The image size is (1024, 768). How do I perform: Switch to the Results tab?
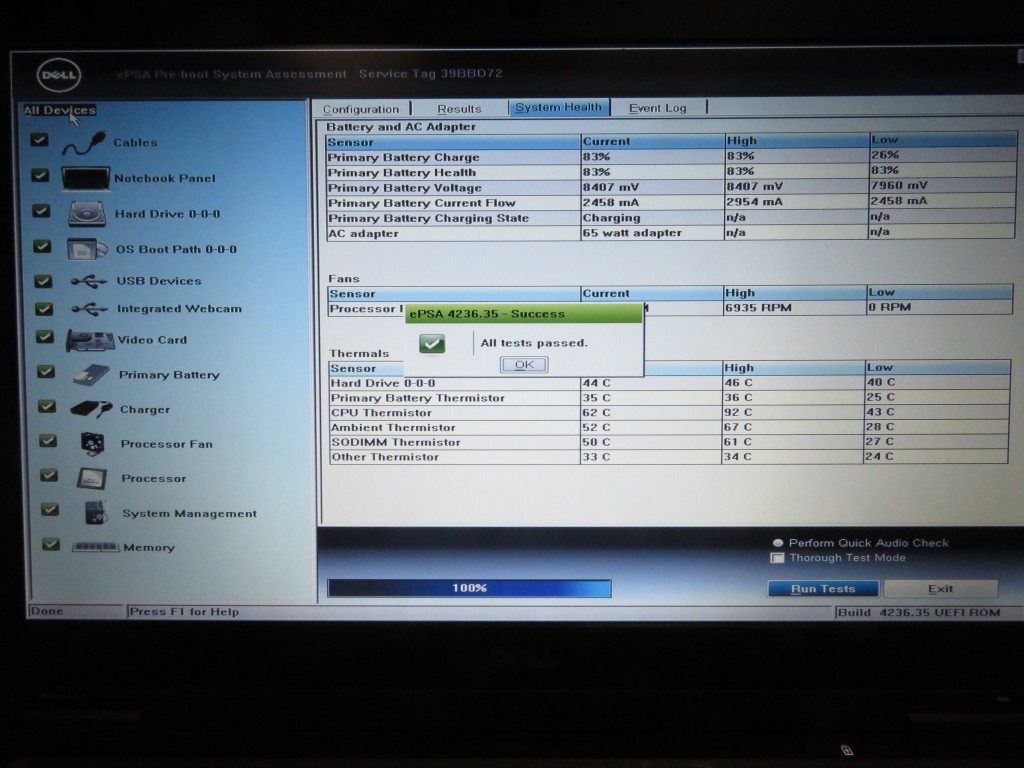(x=459, y=108)
